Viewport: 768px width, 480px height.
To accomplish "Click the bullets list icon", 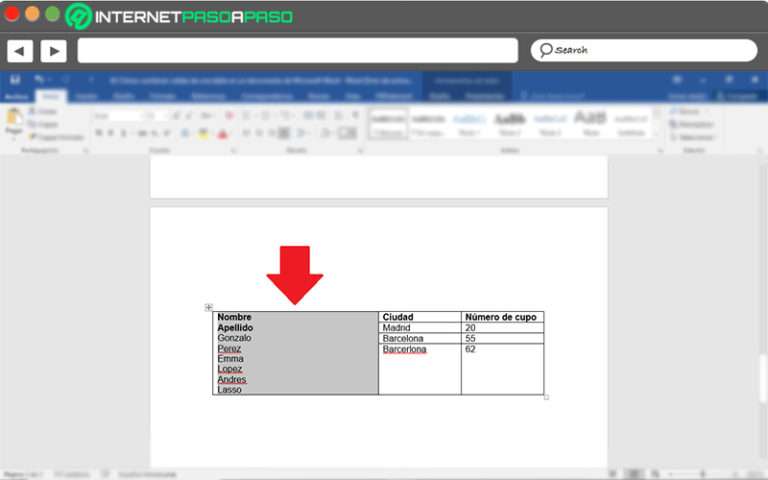I will [247, 116].
